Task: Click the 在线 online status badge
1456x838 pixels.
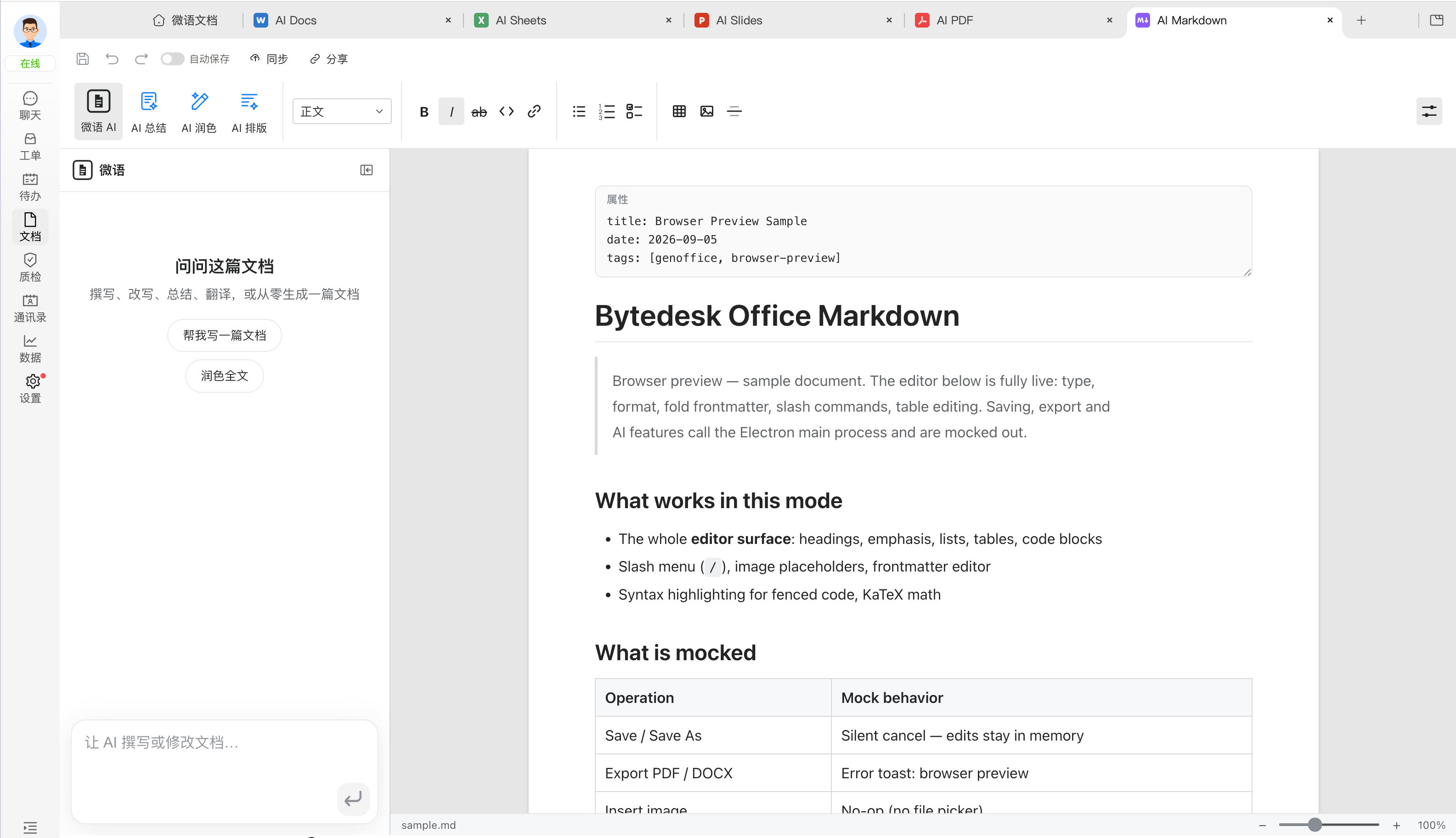Action: (30, 63)
